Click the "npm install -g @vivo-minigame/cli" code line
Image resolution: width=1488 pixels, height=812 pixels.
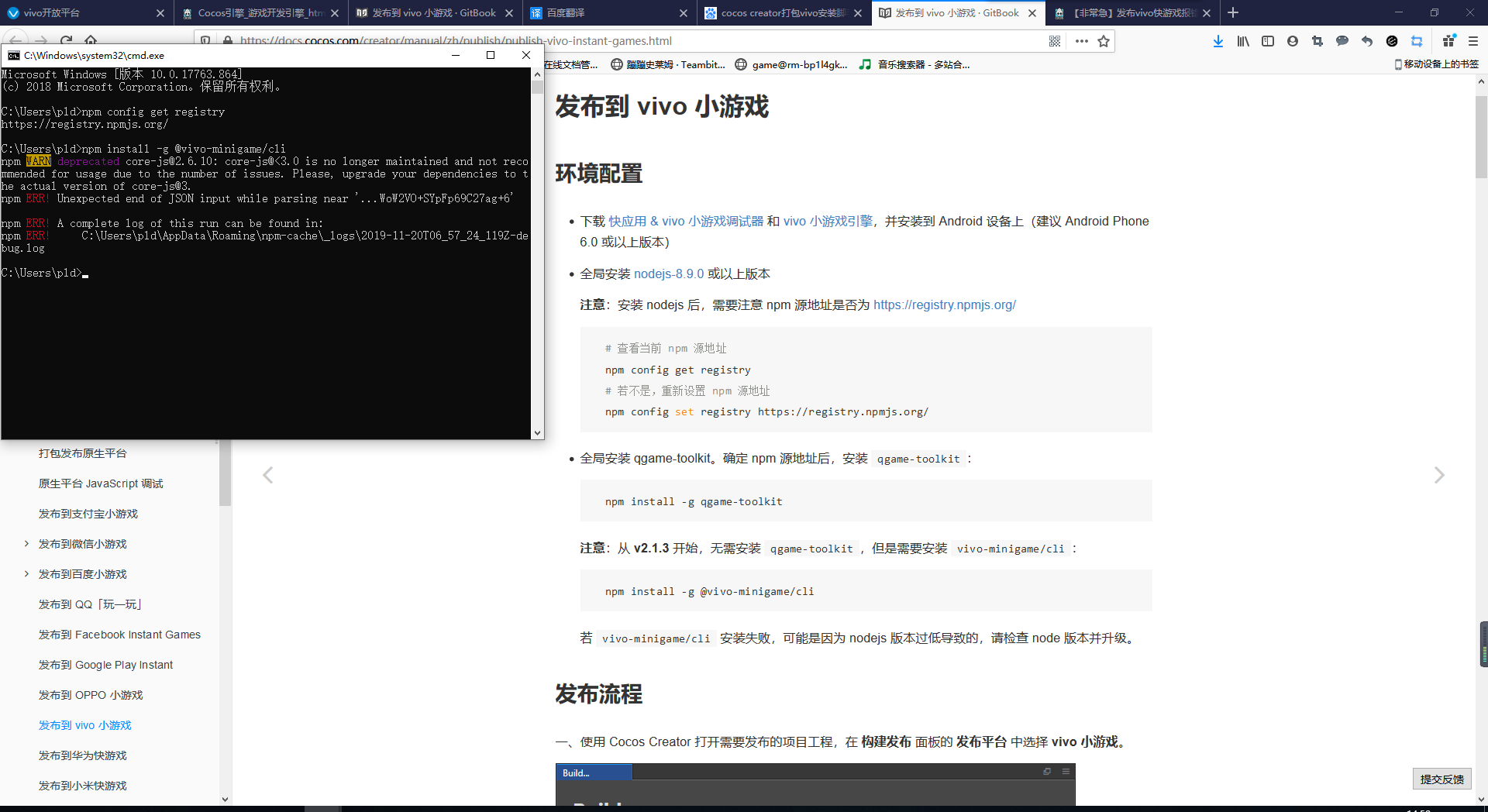(x=710, y=592)
